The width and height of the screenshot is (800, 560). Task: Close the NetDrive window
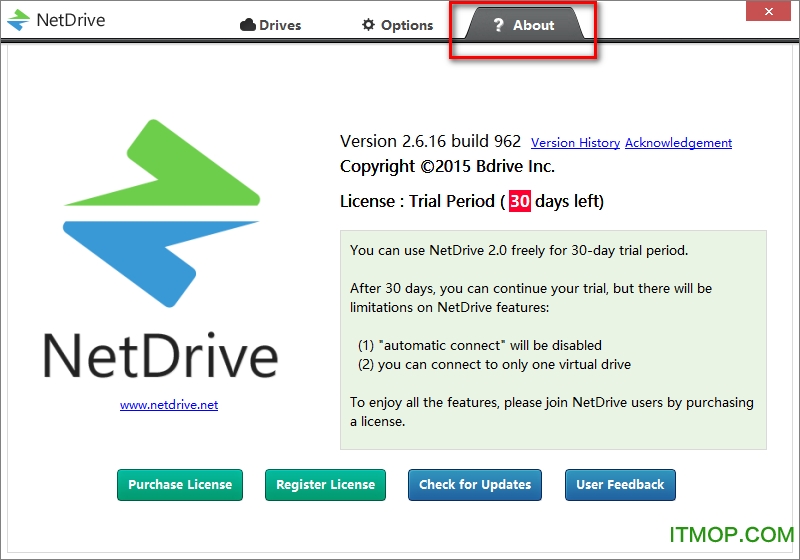coord(769,11)
